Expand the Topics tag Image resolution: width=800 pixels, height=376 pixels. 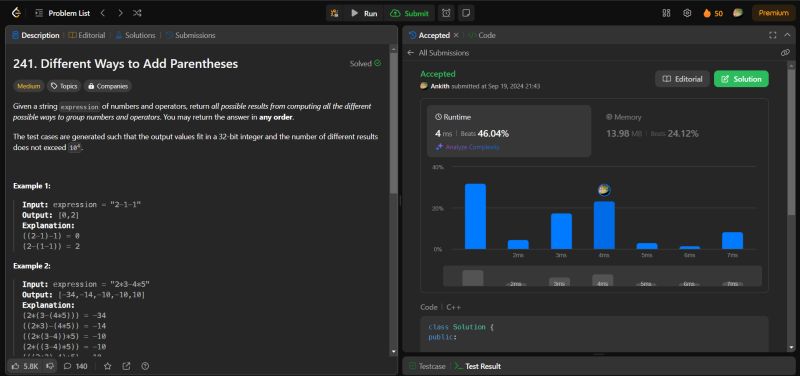[64, 86]
